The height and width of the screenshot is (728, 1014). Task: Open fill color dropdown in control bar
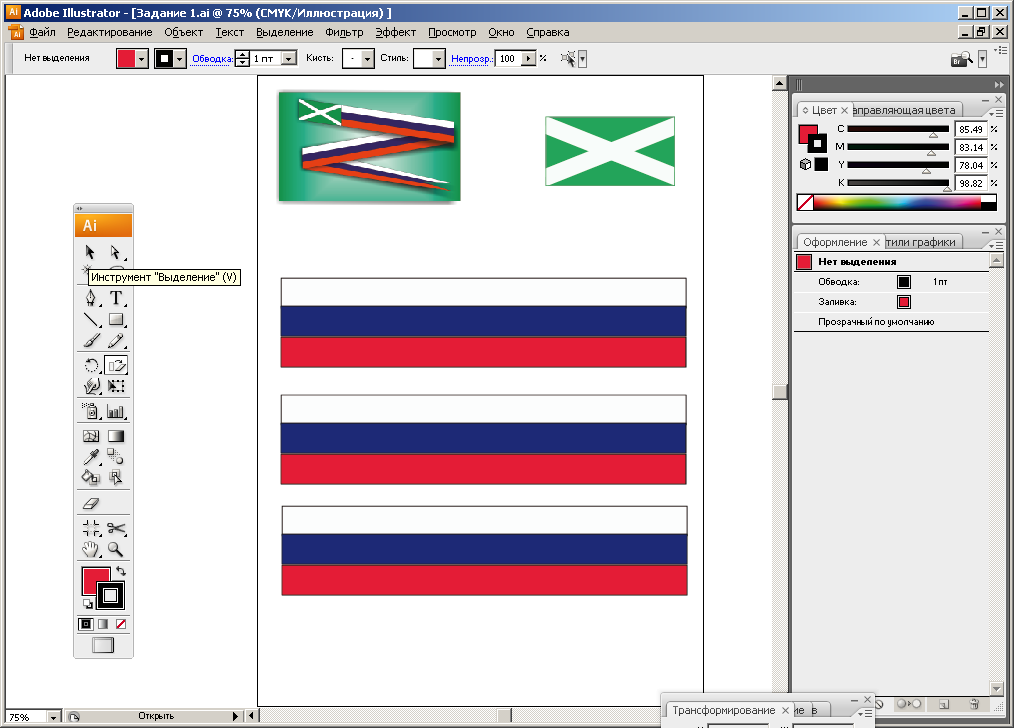pos(142,59)
